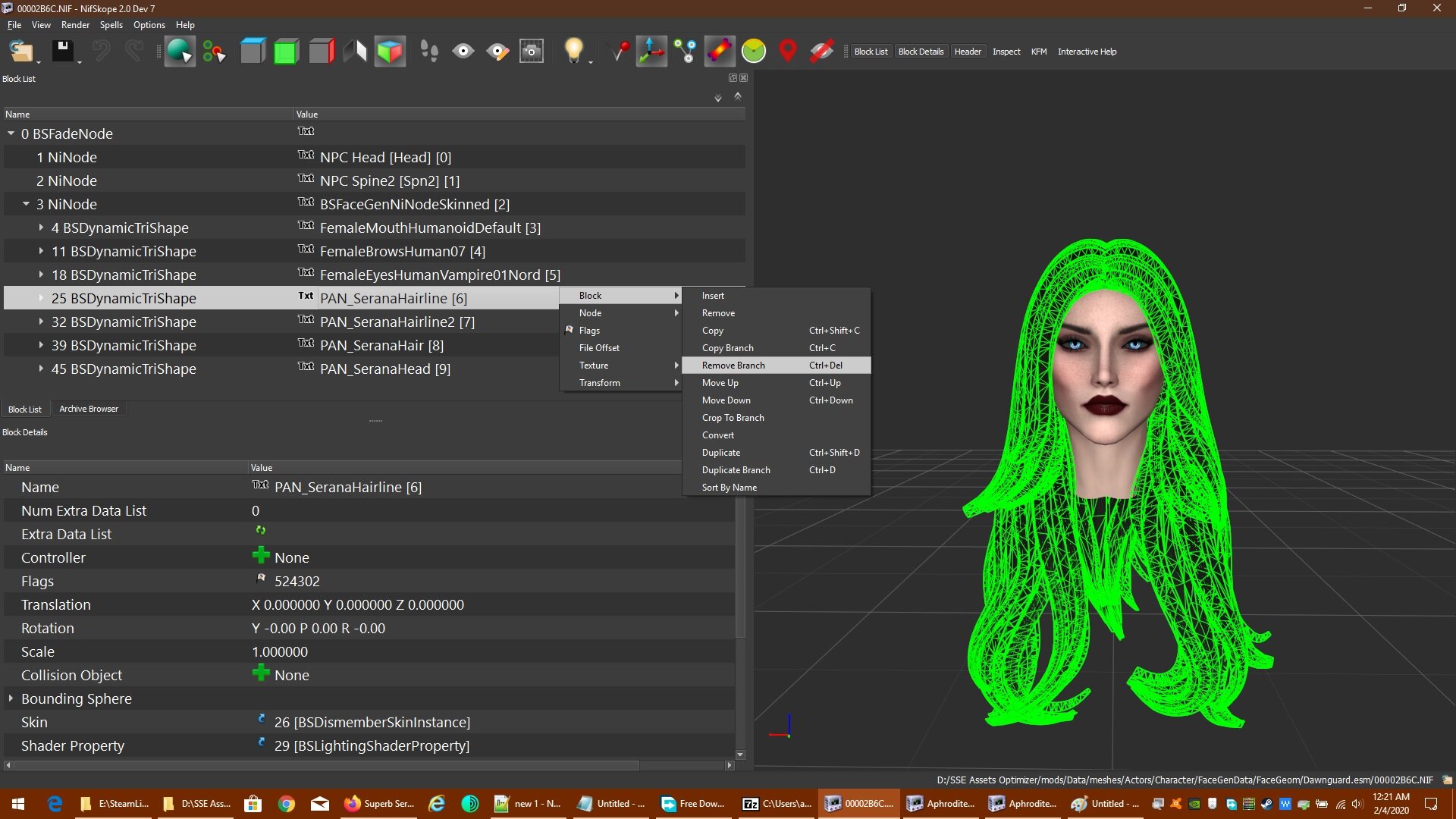Choose Copy Branch in the submenu

pyautogui.click(x=776, y=348)
